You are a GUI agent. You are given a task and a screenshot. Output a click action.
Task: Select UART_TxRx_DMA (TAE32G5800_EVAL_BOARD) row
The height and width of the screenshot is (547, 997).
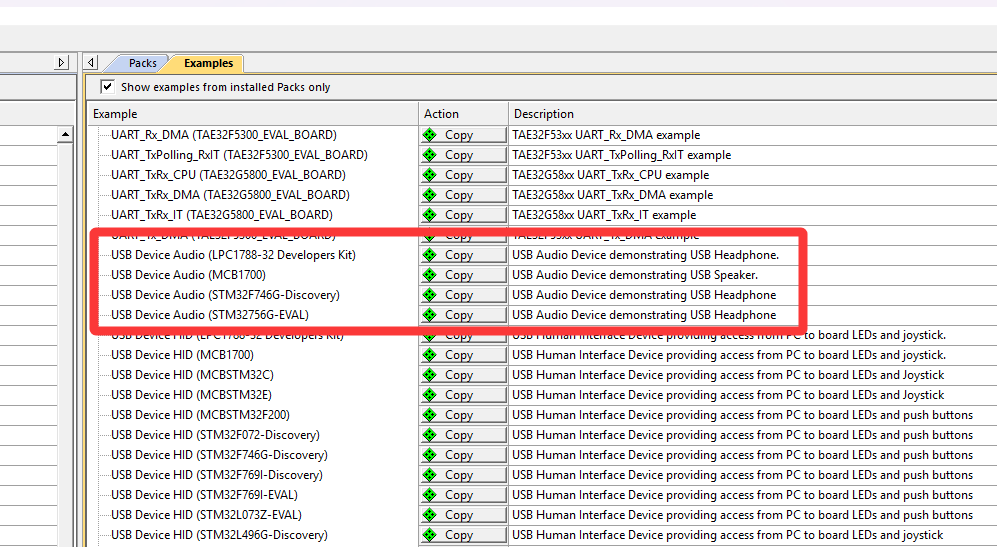(230, 195)
